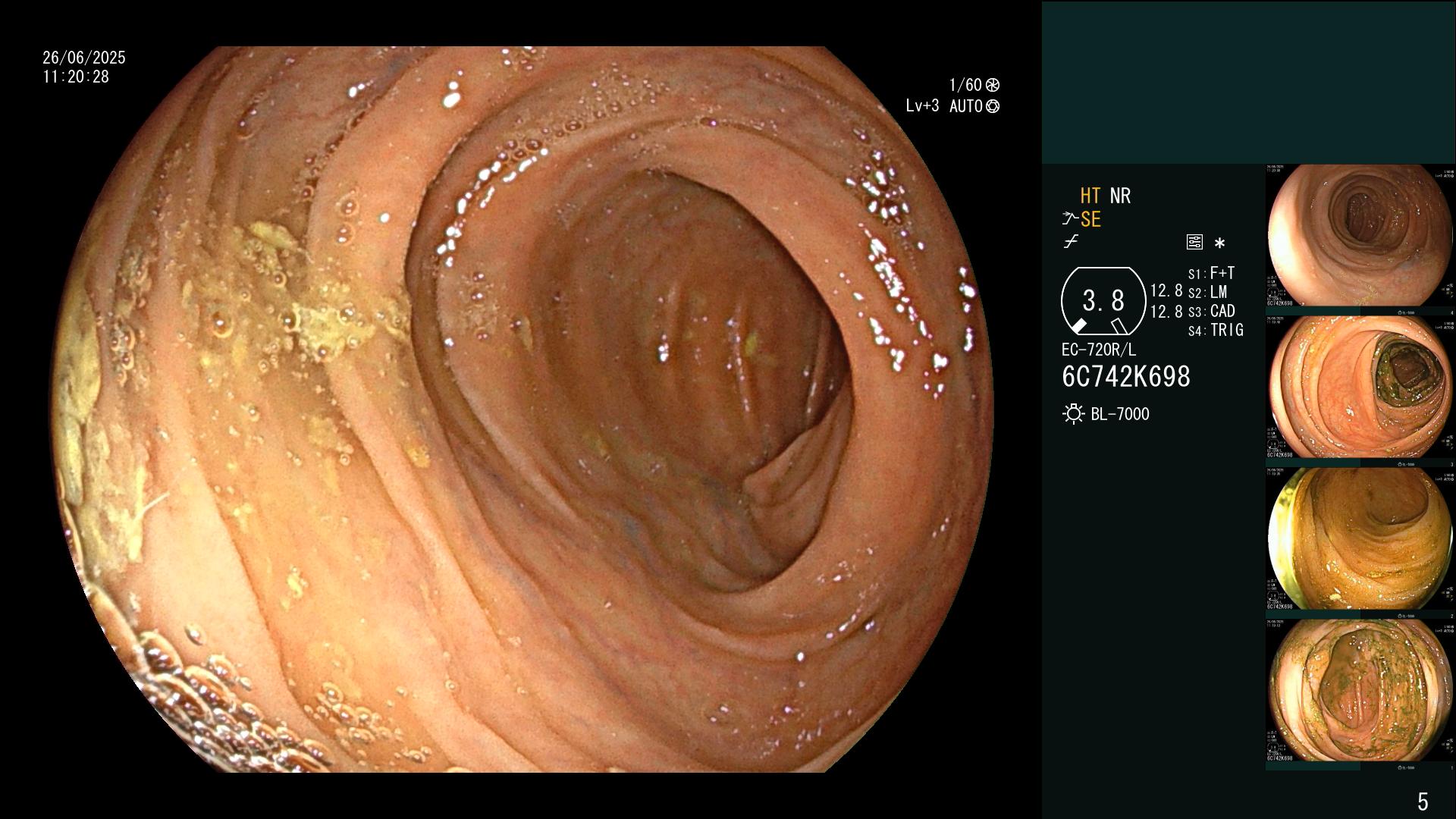Screen dimensions: 1456x819
Task: Click the S1: F+T switch assignment
Action: [x=1212, y=273]
